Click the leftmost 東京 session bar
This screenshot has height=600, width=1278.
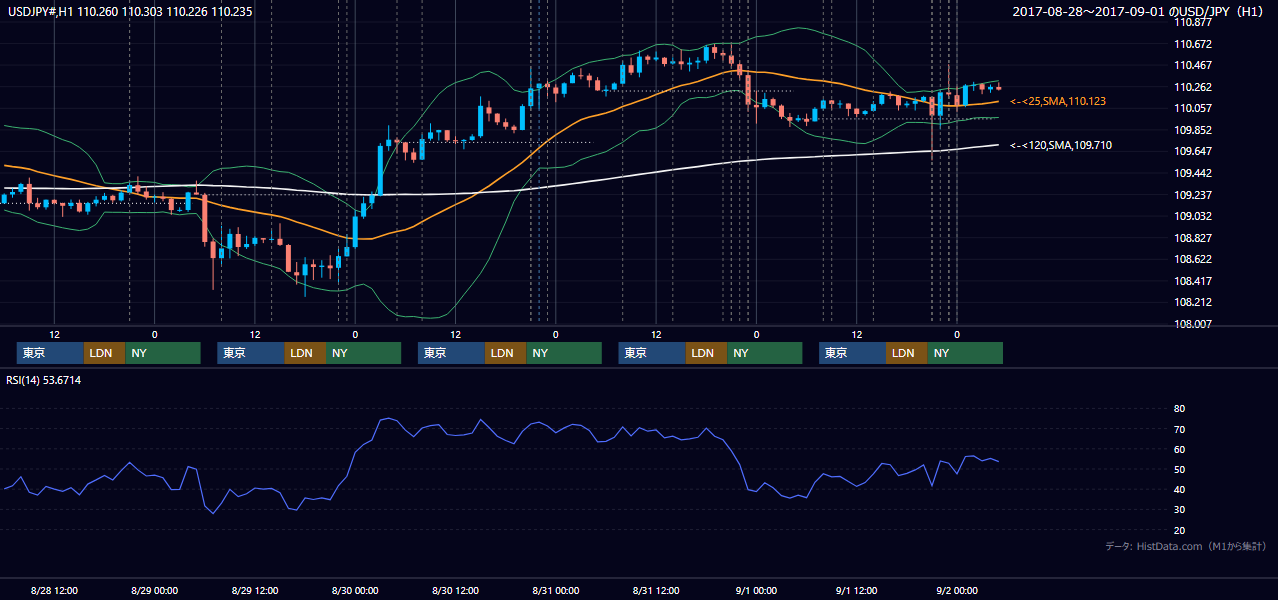(50, 353)
